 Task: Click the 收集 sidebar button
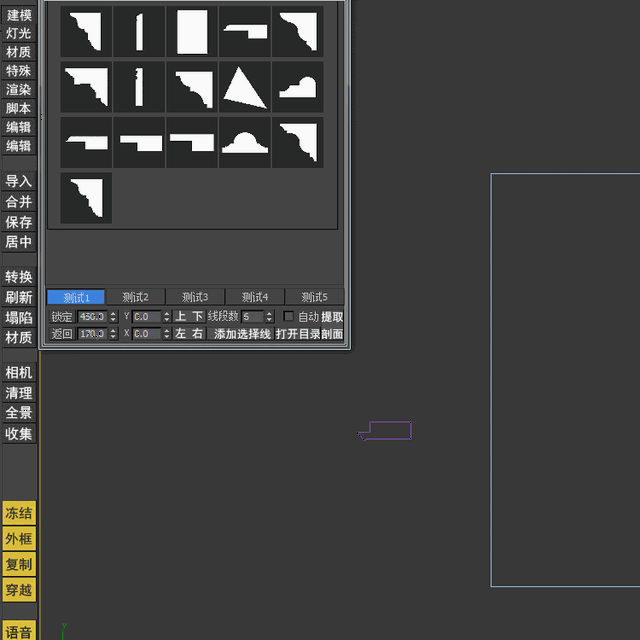tap(19, 433)
